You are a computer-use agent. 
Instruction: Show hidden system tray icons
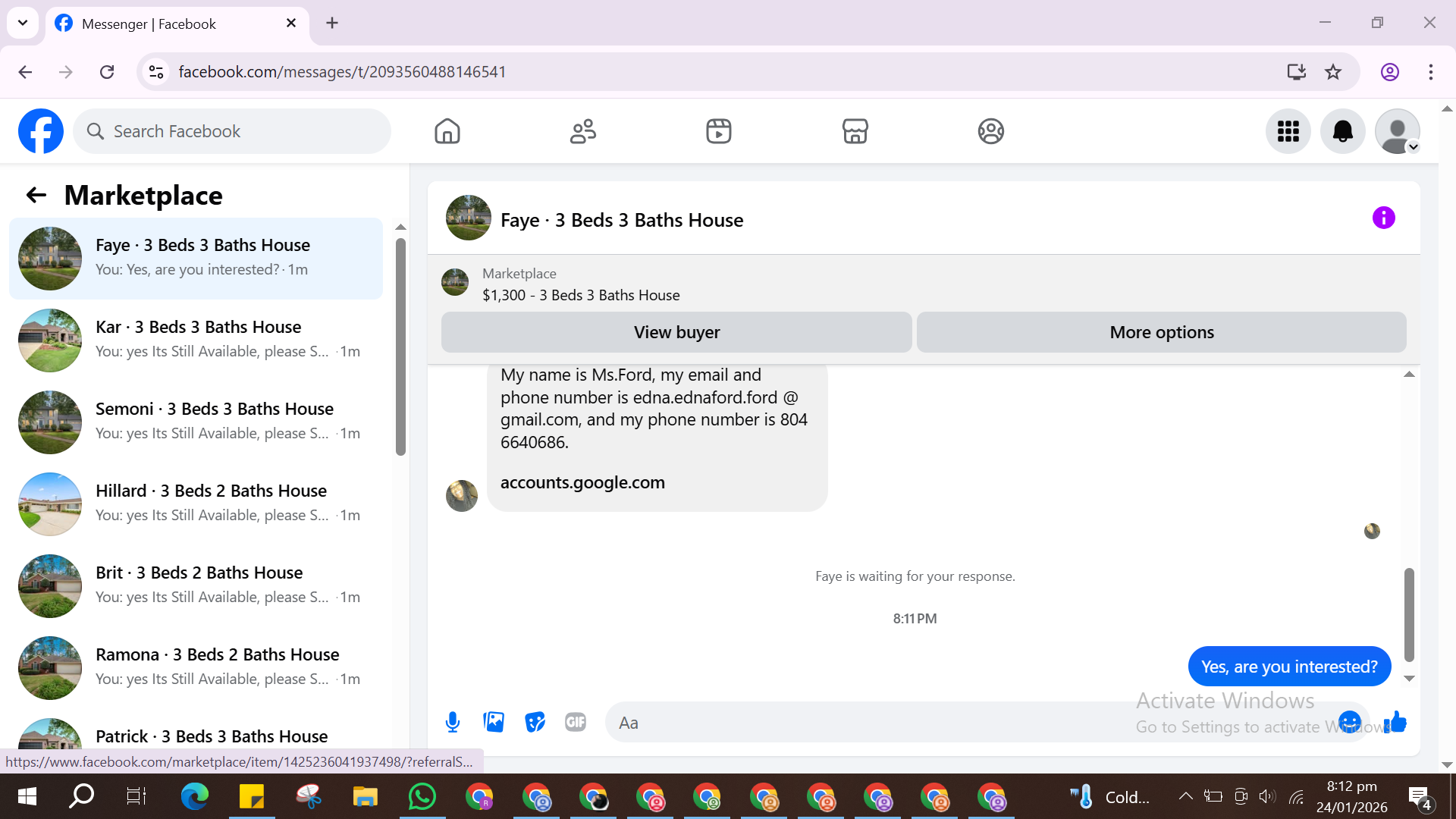(x=1185, y=796)
